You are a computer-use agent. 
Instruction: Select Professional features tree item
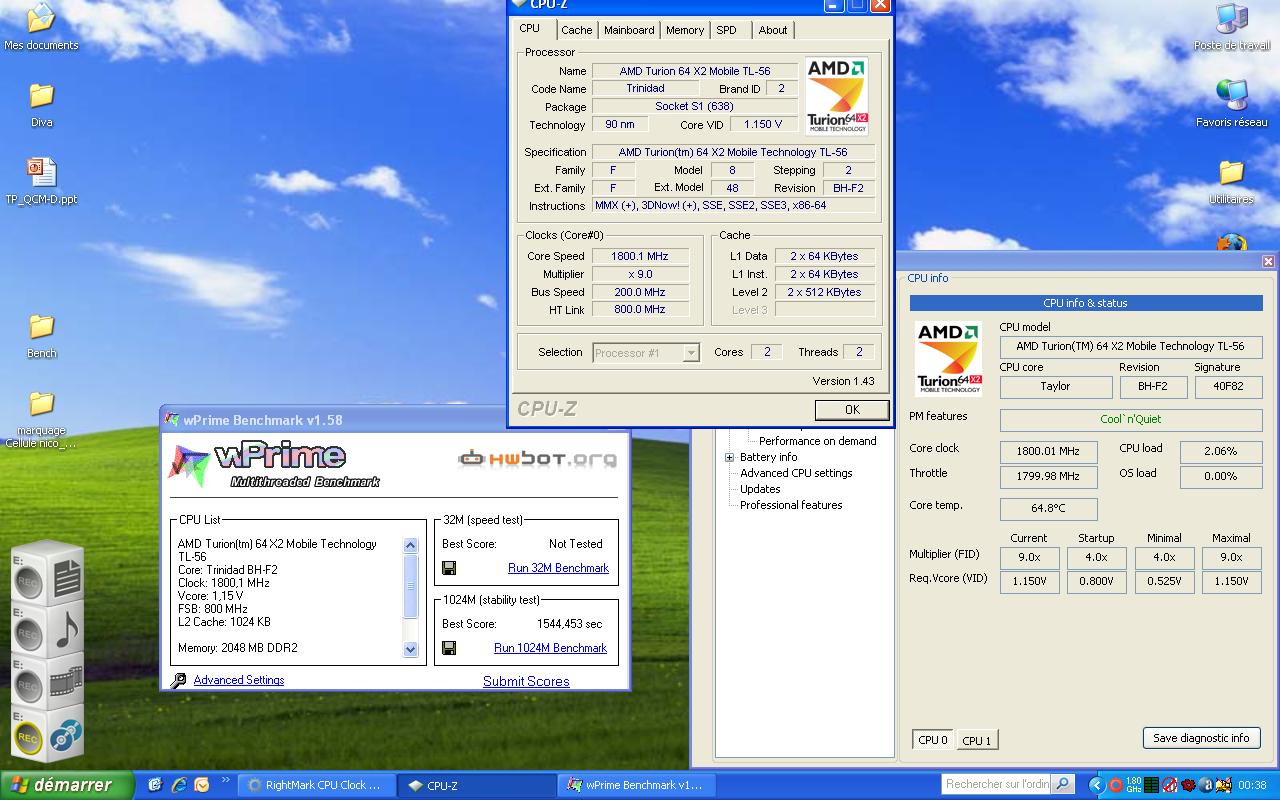click(791, 505)
